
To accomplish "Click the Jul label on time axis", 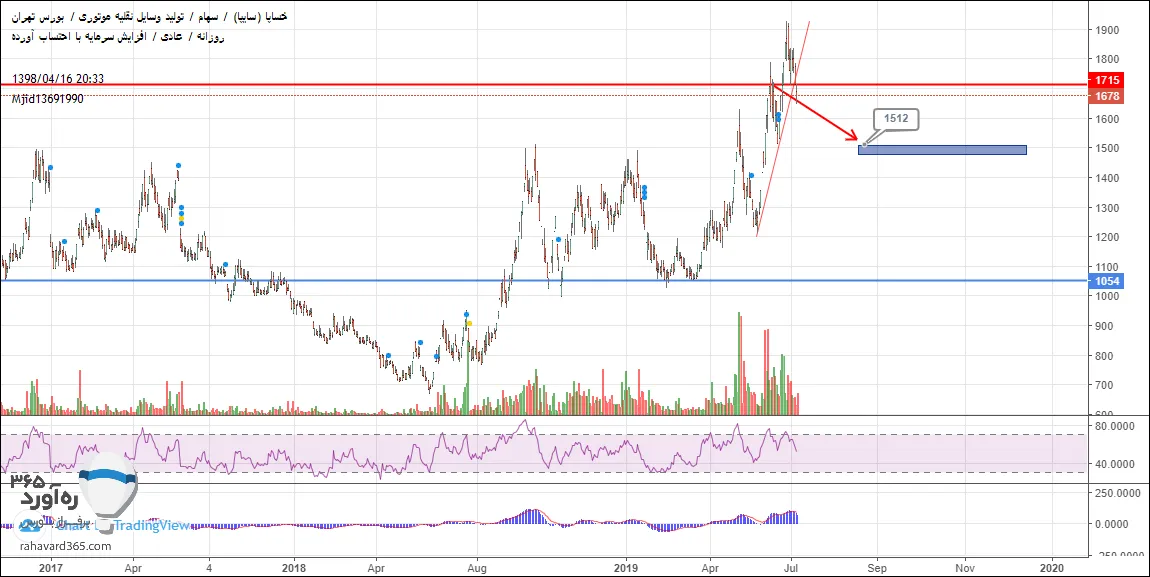I will pos(792,567).
